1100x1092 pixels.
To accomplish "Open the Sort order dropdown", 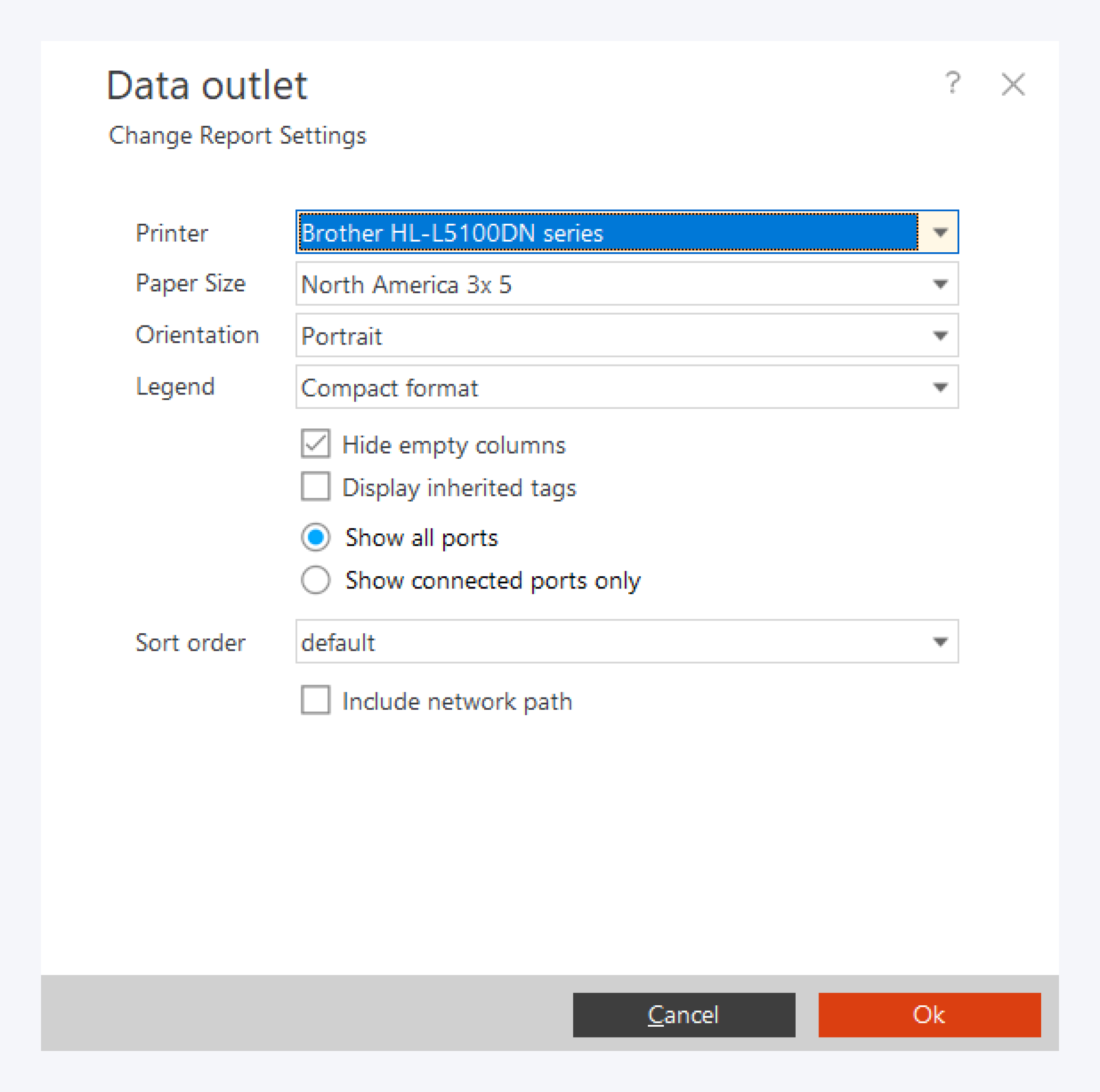I will point(940,642).
